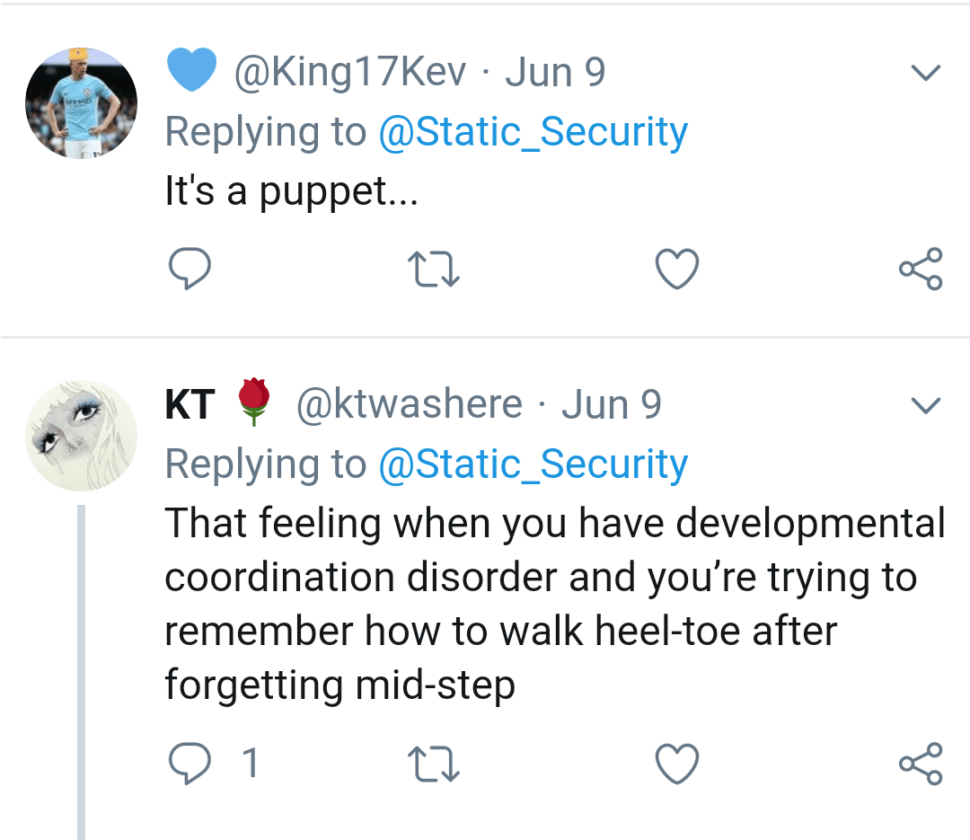Screen dimensions: 970x840
Task: Open KT's sketched eyes avatar
Action: tap(80, 435)
